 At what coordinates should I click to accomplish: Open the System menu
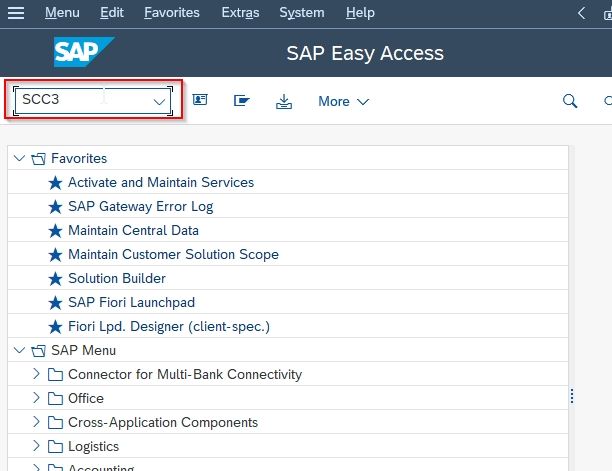pyautogui.click(x=302, y=13)
